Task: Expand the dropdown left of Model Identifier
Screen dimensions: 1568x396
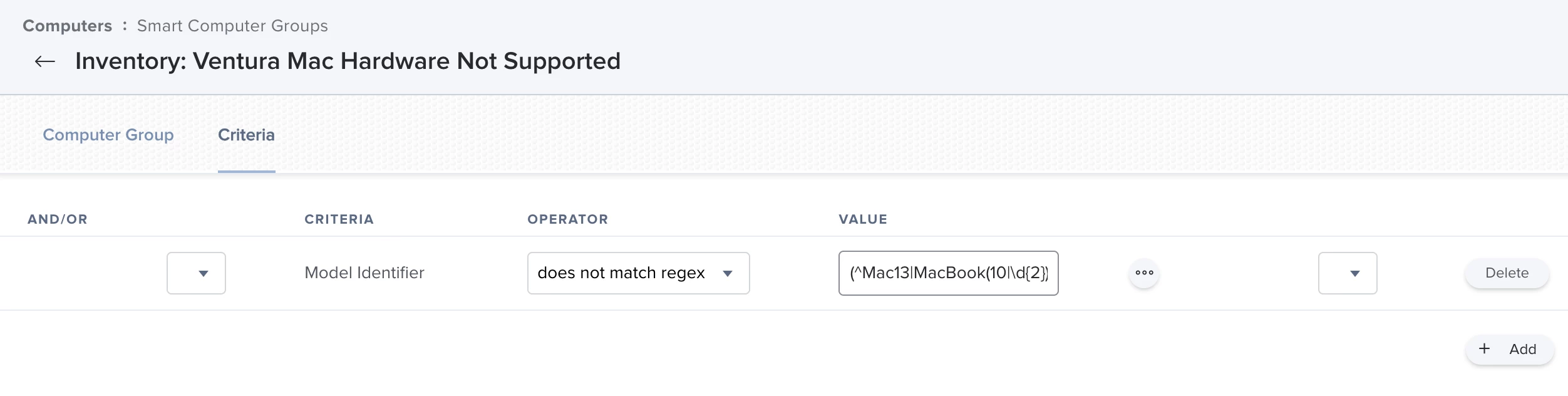Action: click(196, 273)
